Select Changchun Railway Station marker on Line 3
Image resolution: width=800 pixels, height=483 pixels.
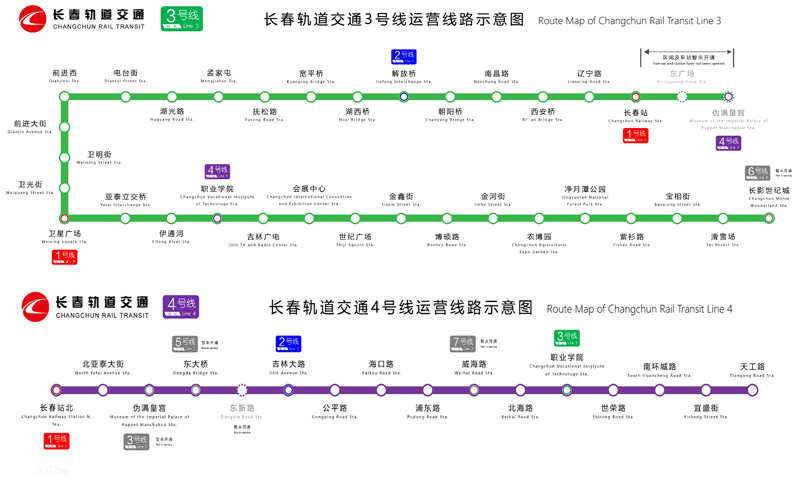click(635, 97)
